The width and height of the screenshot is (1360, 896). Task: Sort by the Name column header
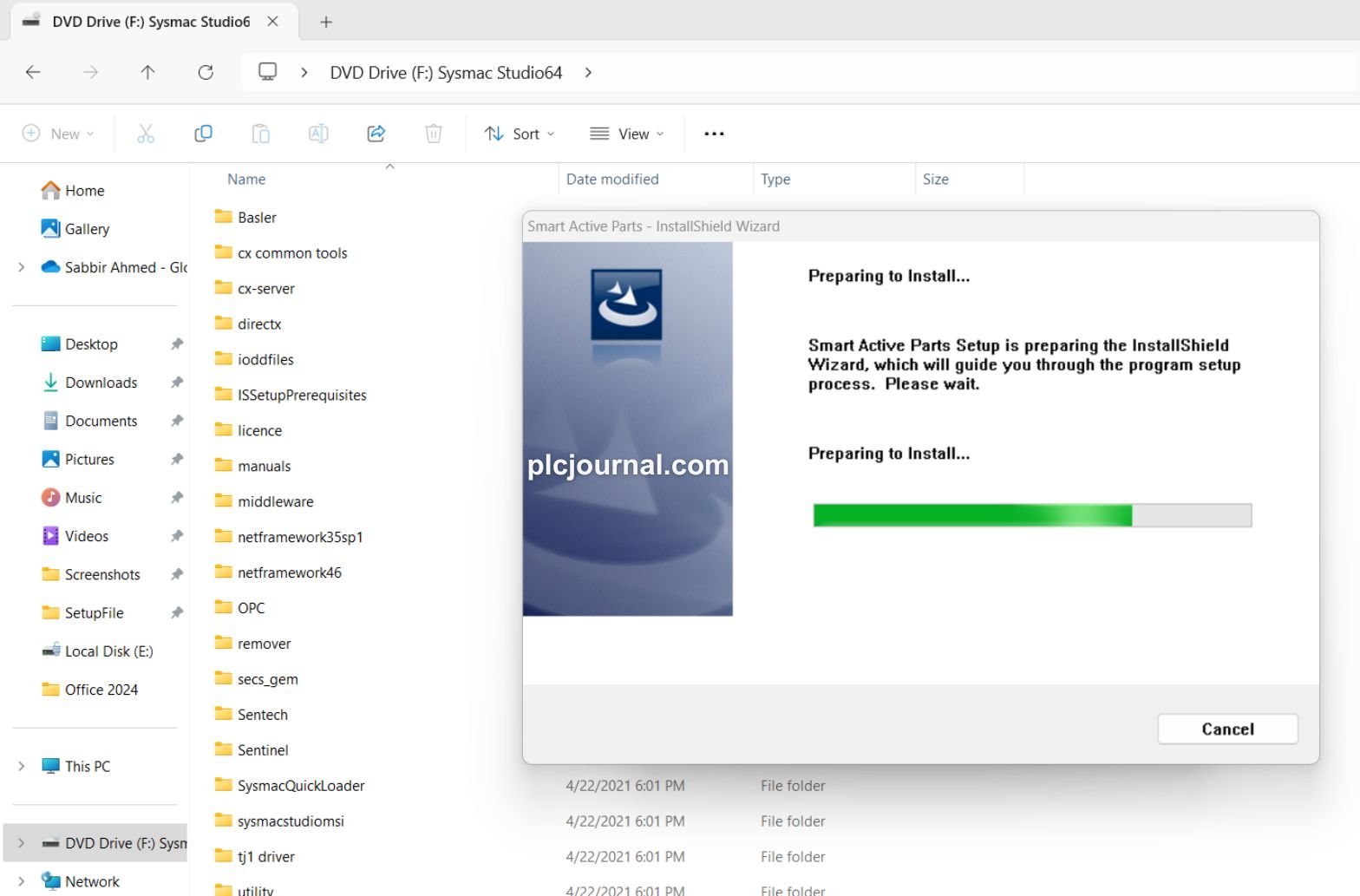pos(246,179)
